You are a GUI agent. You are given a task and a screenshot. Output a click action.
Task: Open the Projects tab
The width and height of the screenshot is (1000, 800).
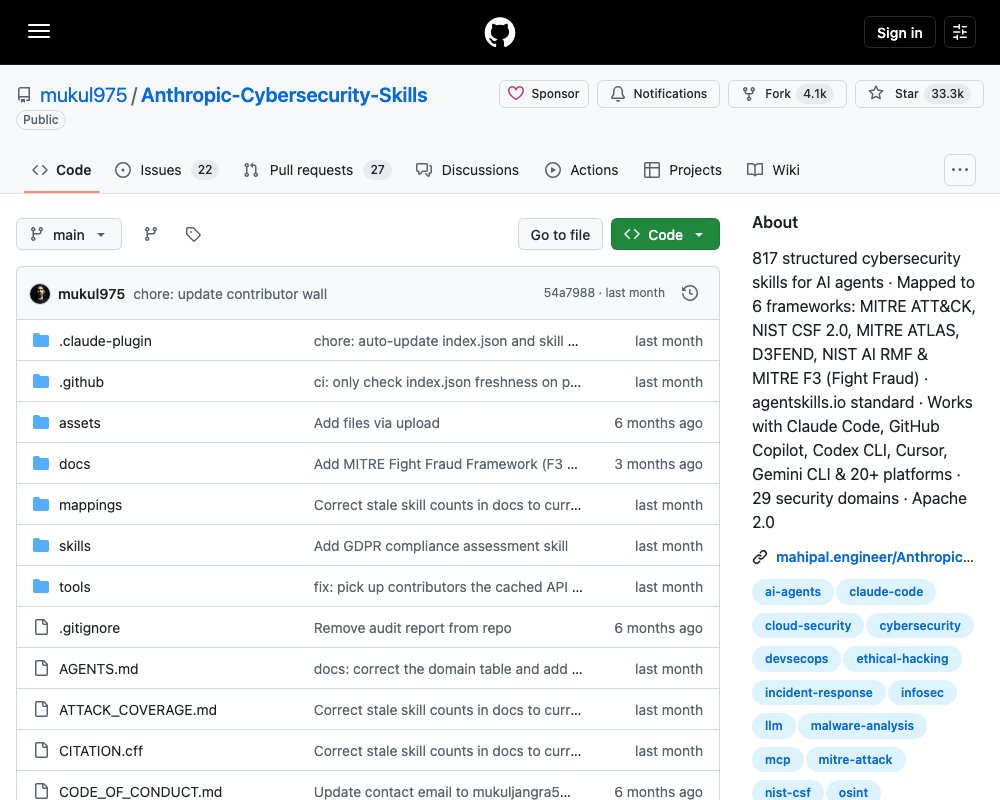tap(683, 170)
